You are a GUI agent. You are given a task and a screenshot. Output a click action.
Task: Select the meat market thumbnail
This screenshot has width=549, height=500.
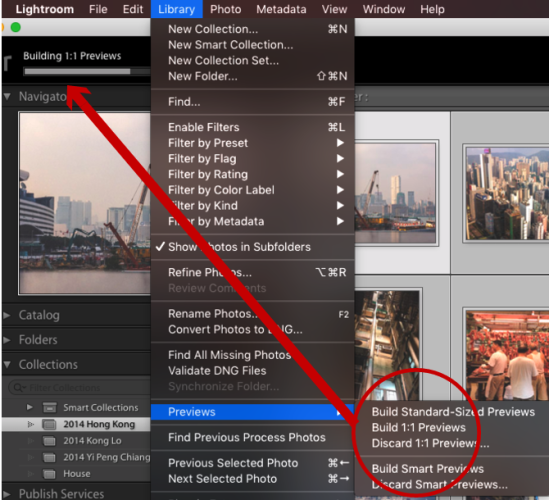[507, 355]
